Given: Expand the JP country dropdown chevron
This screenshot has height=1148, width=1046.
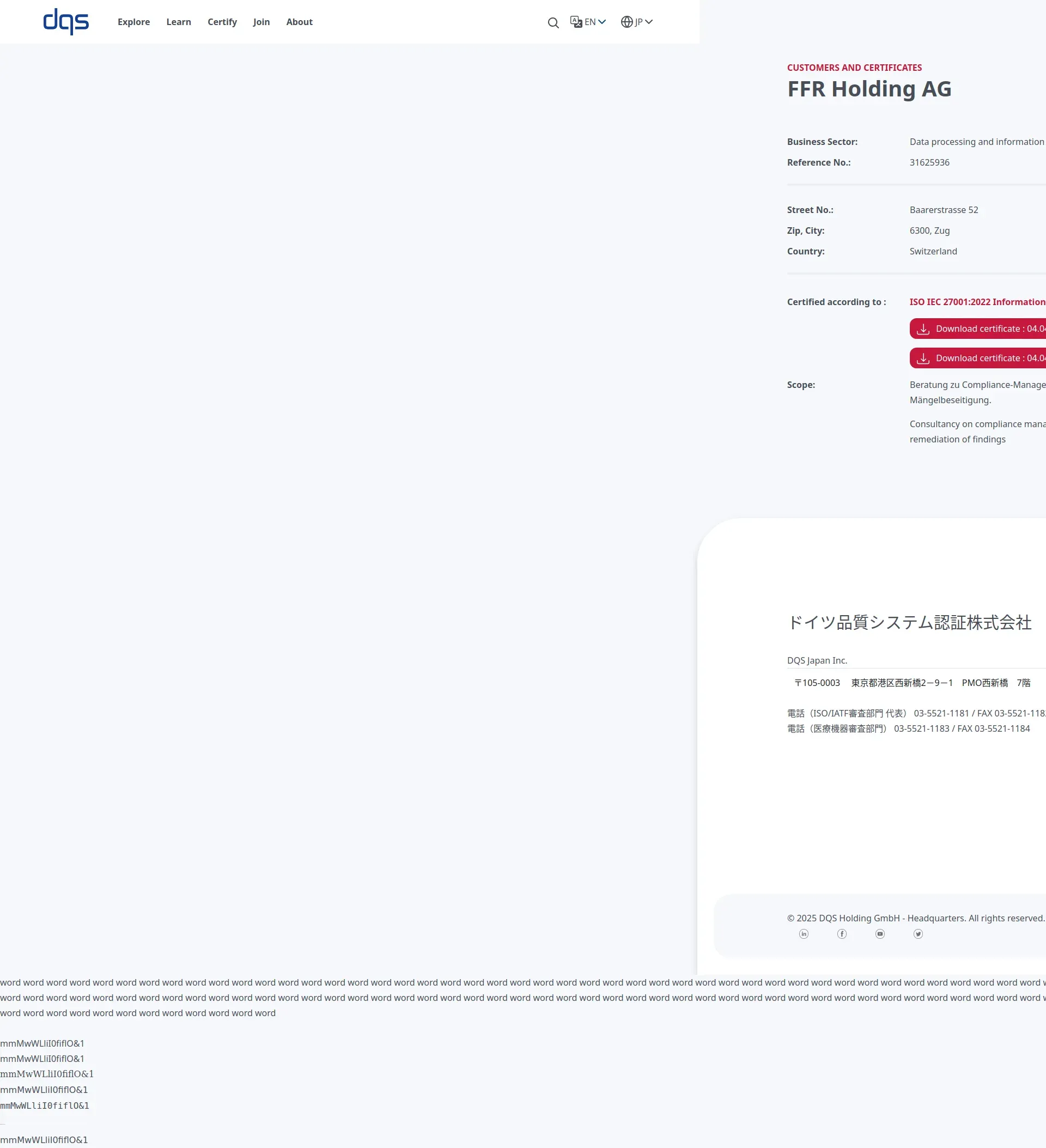Looking at the screenshot, I should click(648, 22).
